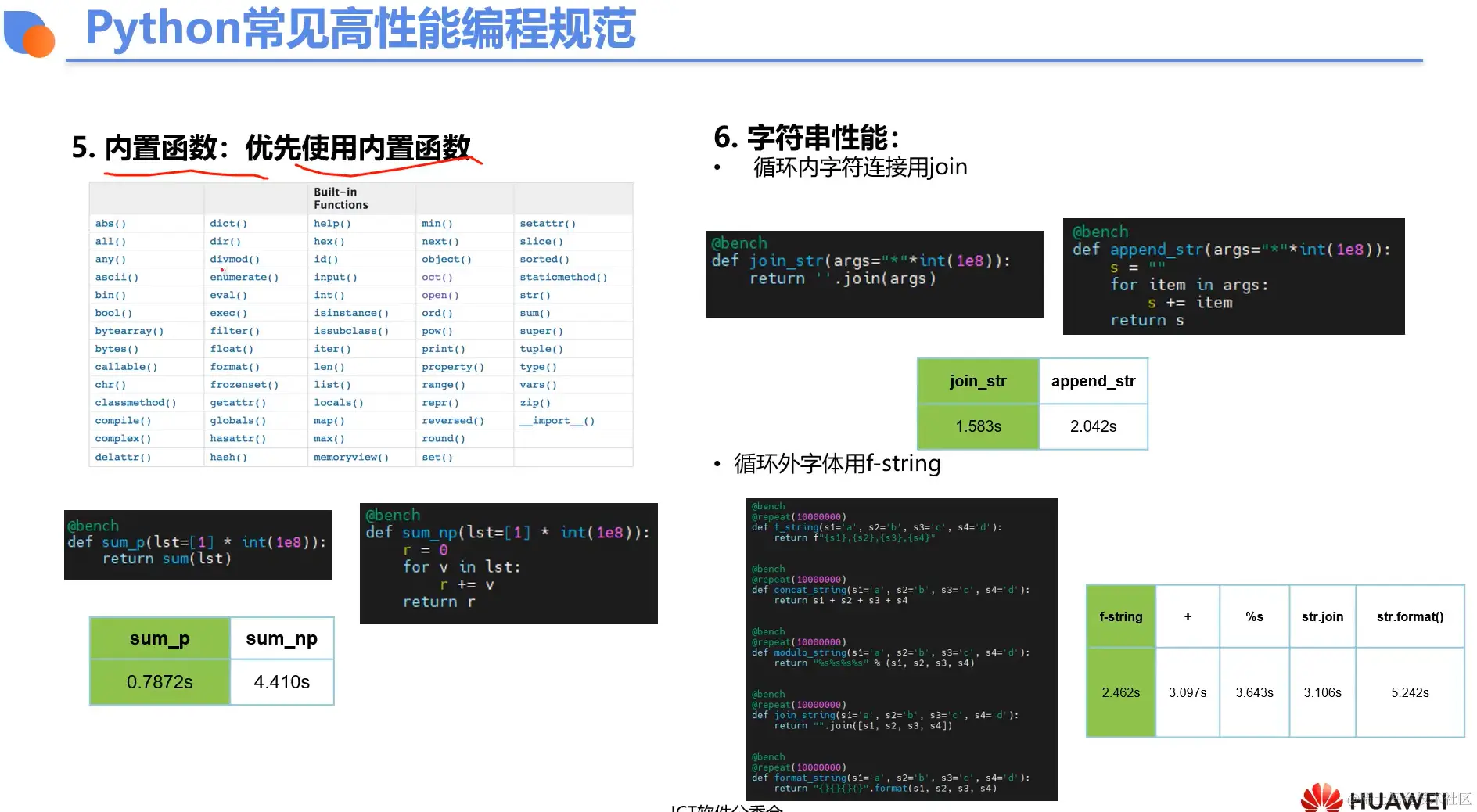The image size is (1477, 812).
Task: Select the green "f-string" header cell
Action: pyautogui.click(x=1121, y=616)
